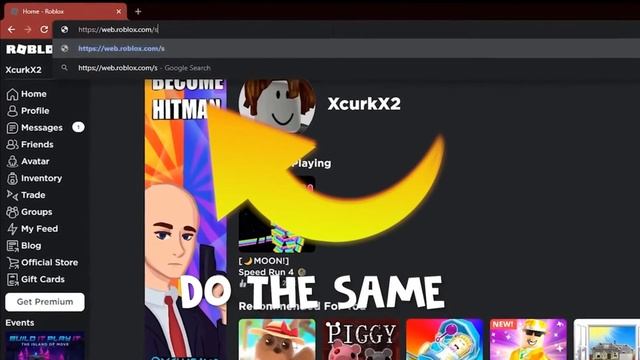Reload the page with refresh icon
The width and height of the screenshot is (640, 360).
[x=44, y=29]
